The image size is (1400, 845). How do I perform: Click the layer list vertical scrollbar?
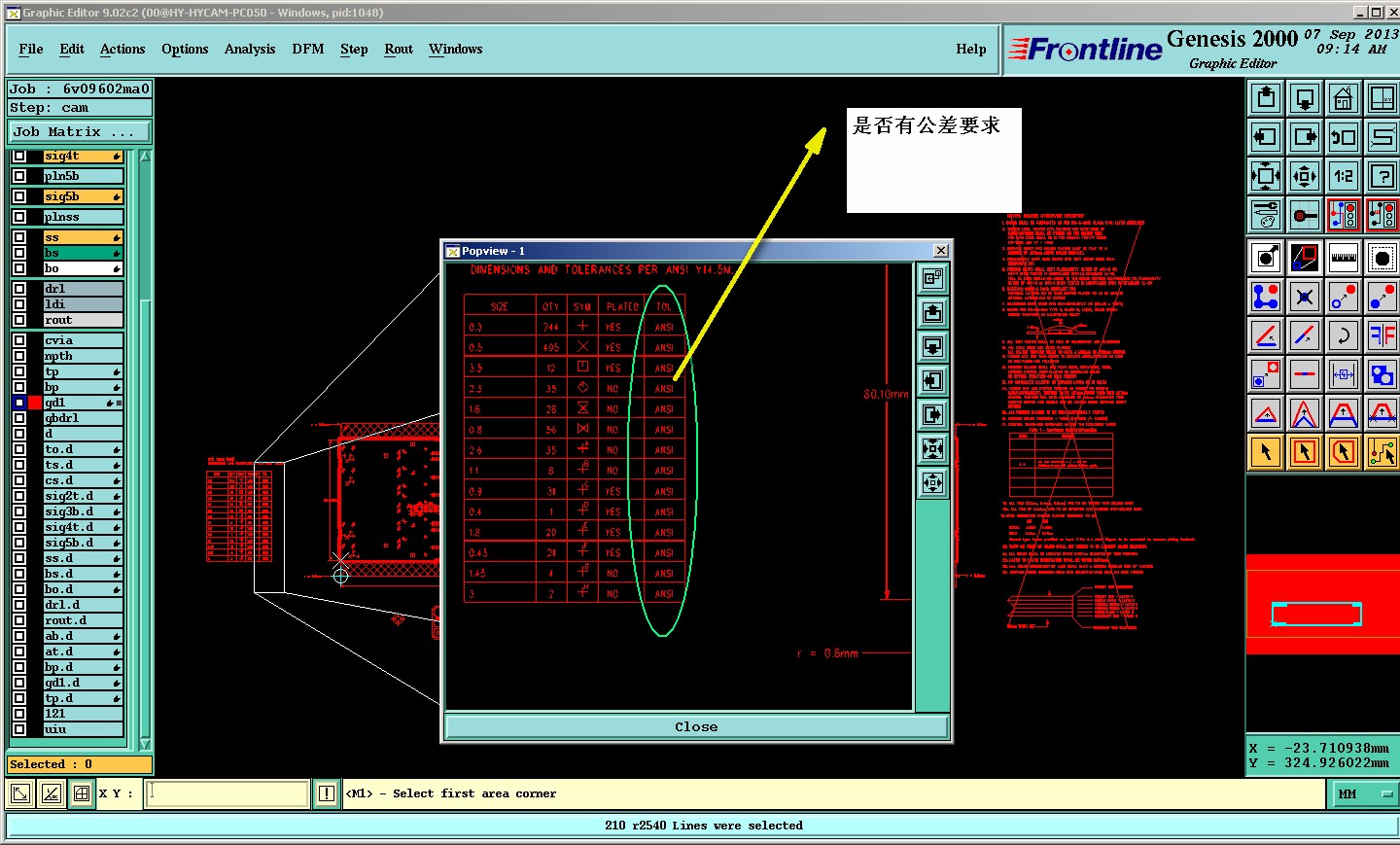point(146,450)
